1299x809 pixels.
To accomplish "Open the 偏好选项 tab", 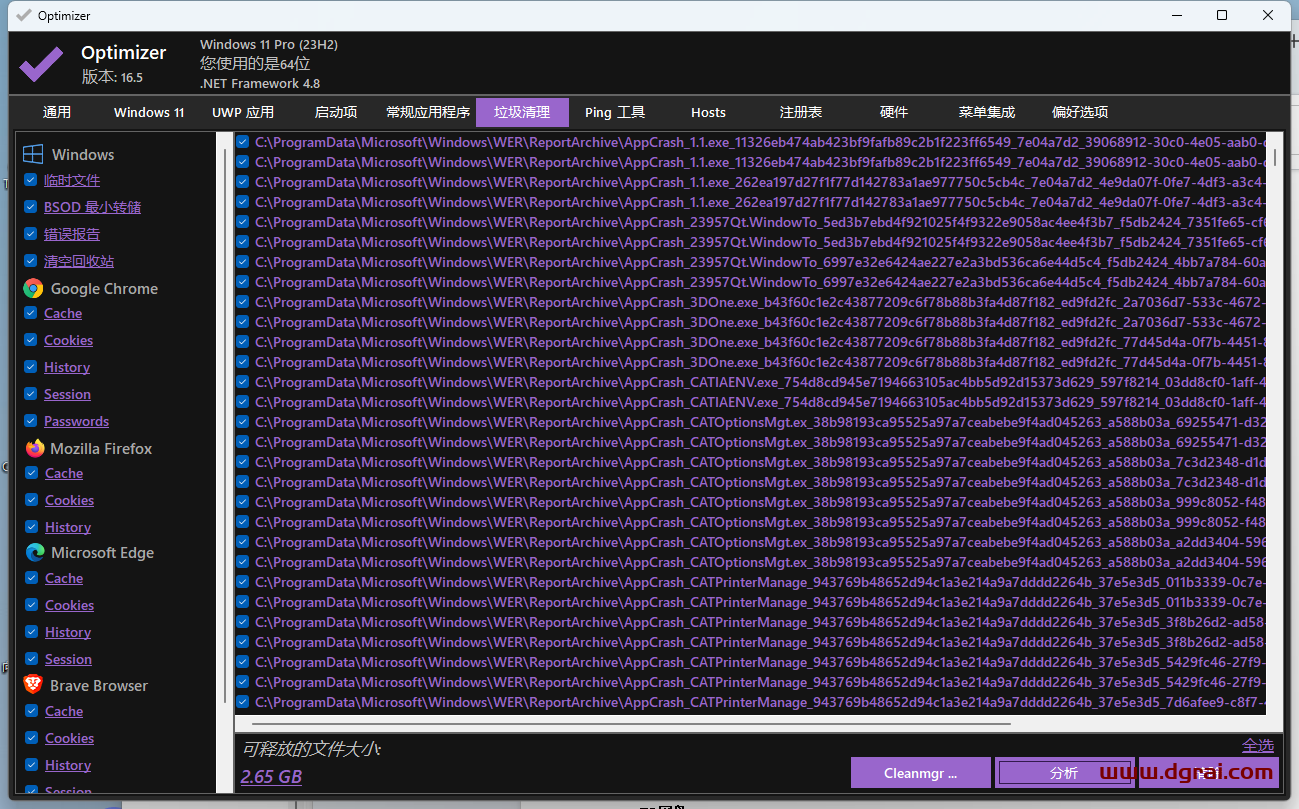I will (1080, 112).
